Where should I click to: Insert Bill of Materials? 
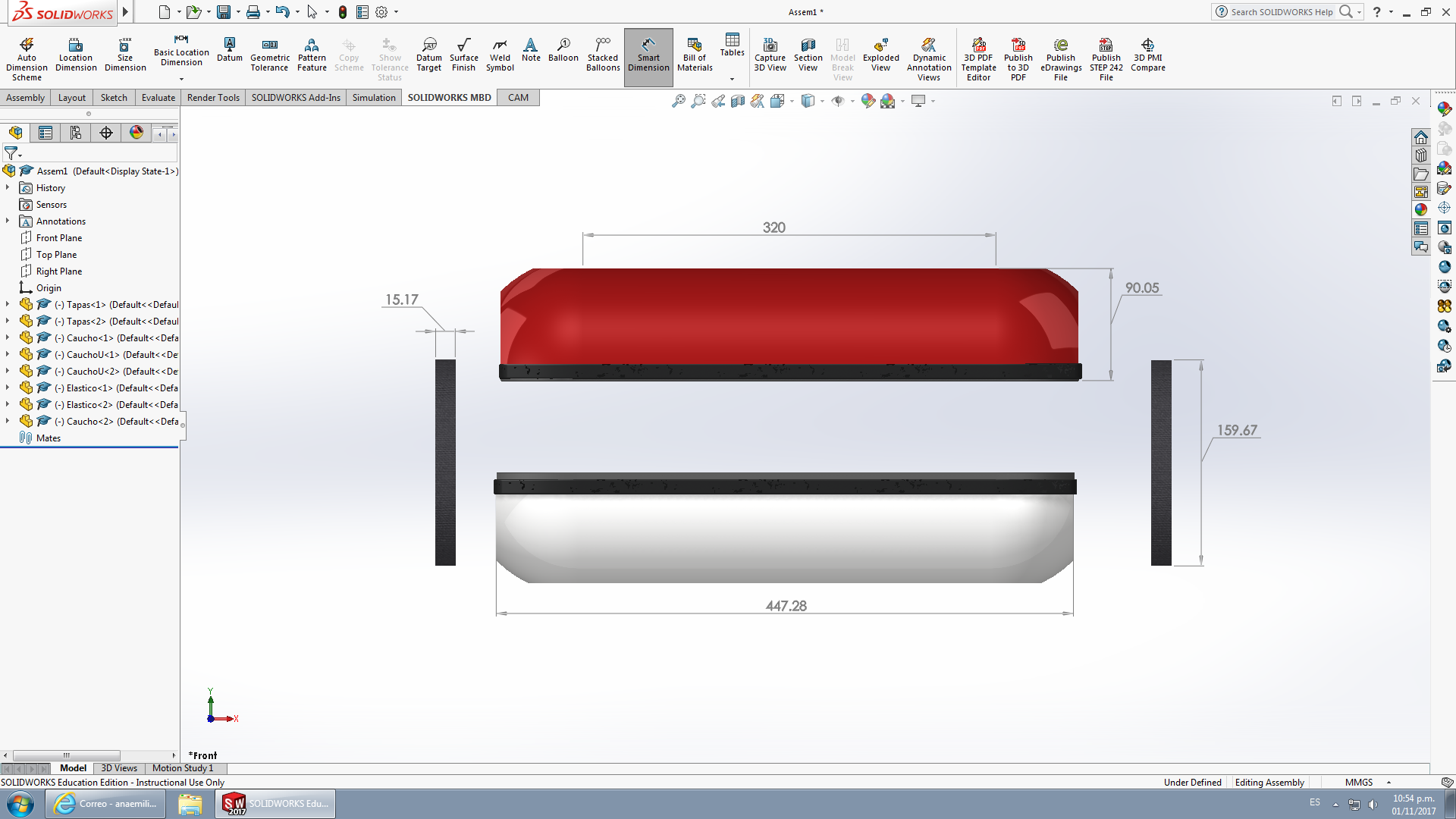[695, 55]
